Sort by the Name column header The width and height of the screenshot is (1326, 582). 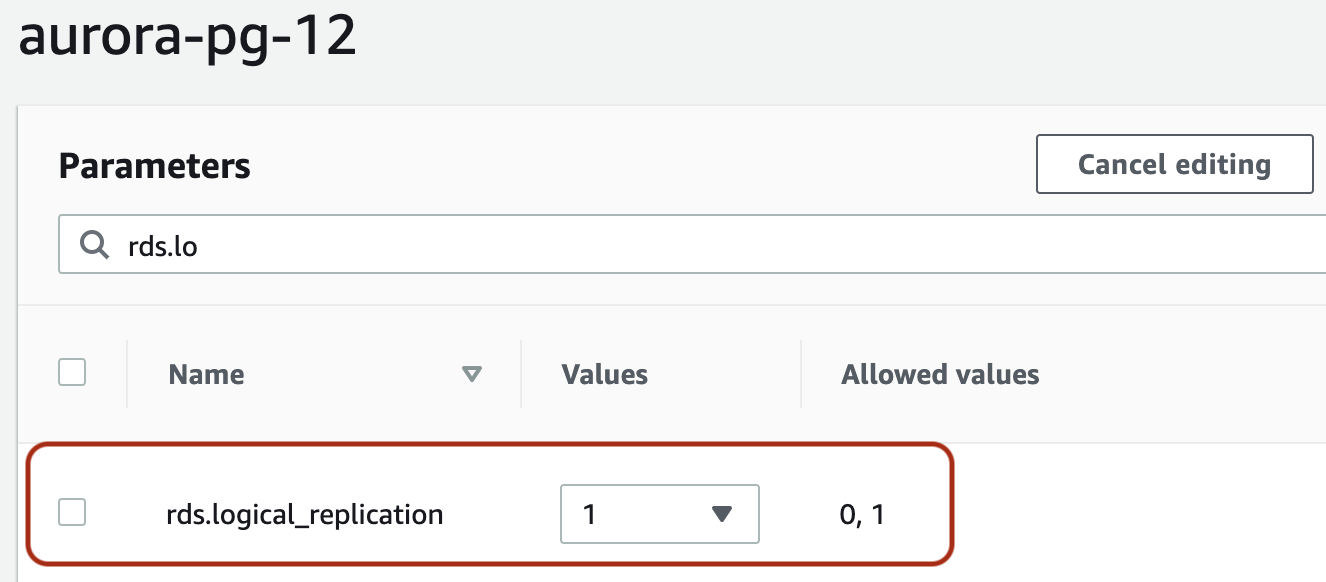(x=207, y=375)
